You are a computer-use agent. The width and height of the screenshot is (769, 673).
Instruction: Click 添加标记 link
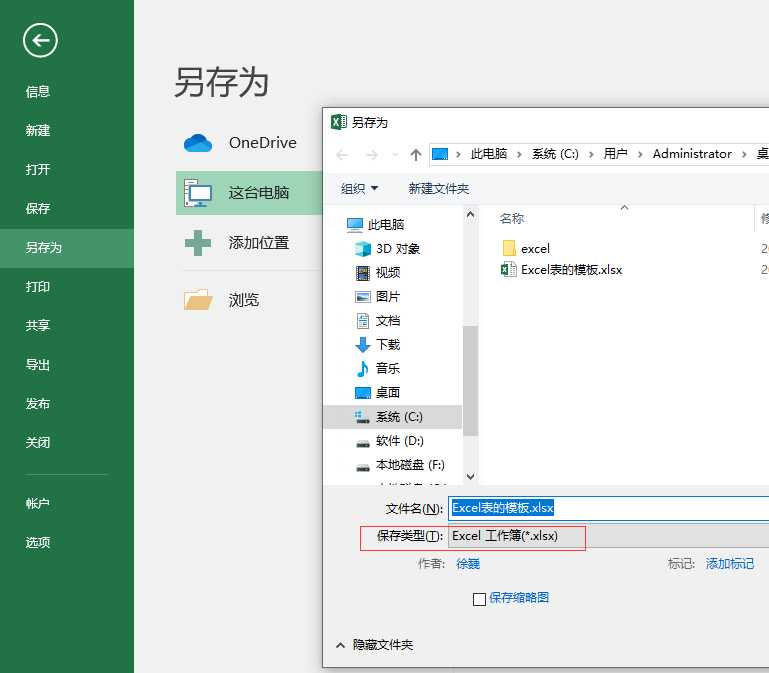pyautogui.click(x=730, y=564)
